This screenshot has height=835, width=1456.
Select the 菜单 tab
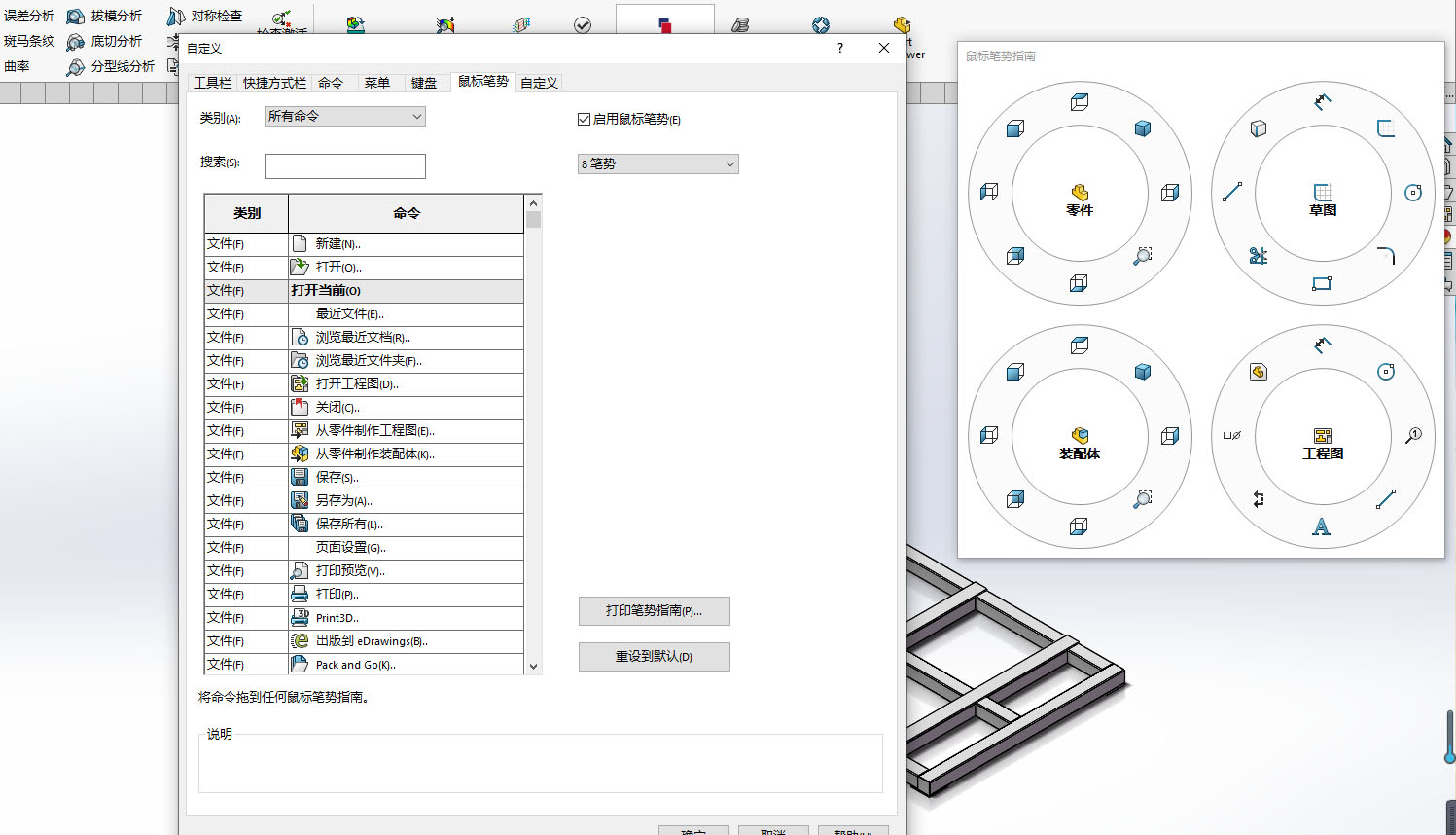(x=377, y=83)
